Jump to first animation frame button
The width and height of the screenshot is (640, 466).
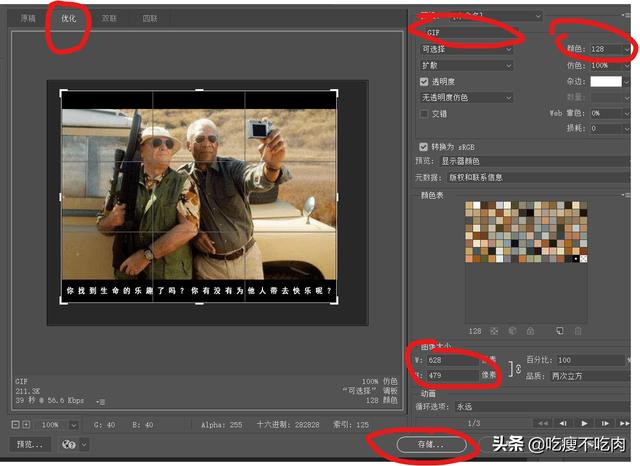(542, 423)
